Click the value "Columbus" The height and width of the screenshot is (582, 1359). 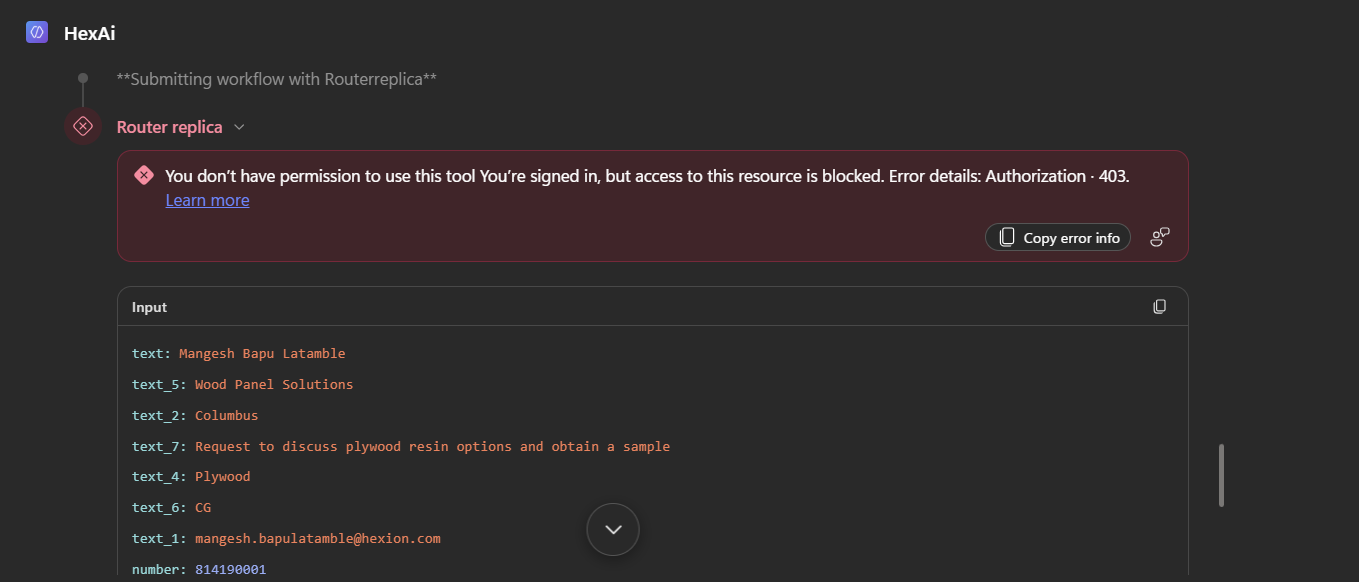point(227,415)
